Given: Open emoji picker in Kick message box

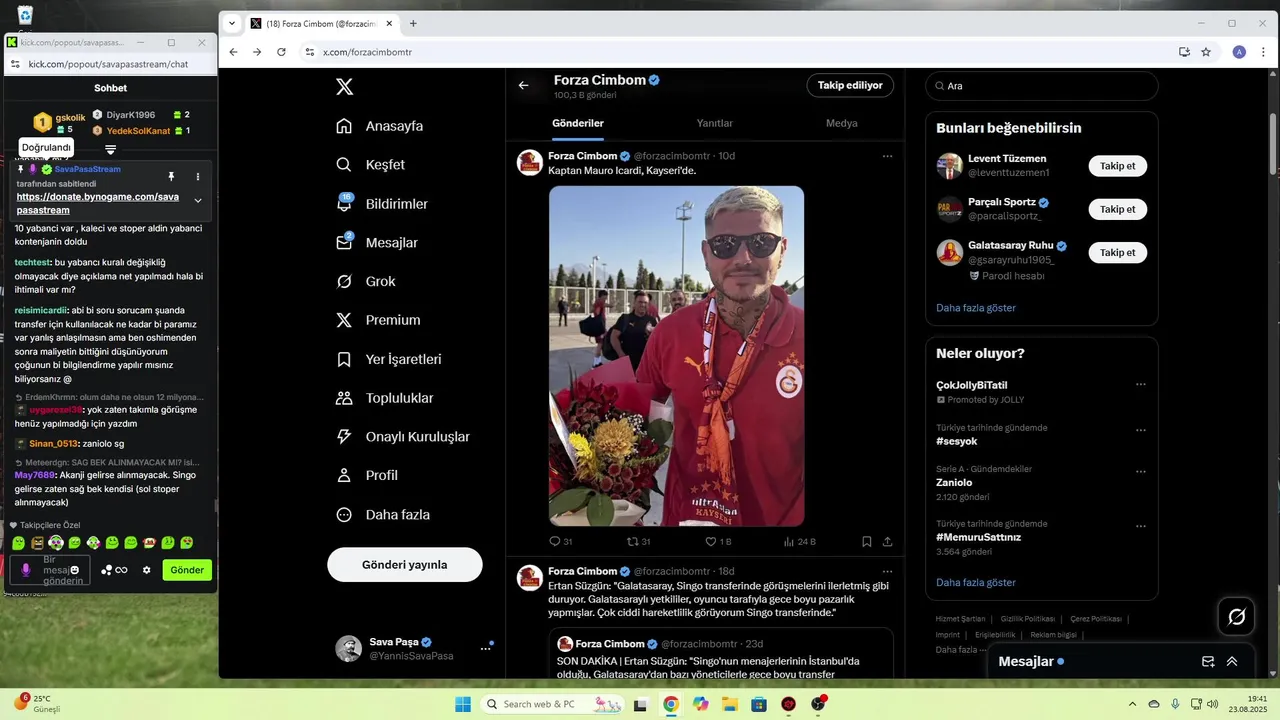Looking at the screenshot, I should click(x=75, y=570).
